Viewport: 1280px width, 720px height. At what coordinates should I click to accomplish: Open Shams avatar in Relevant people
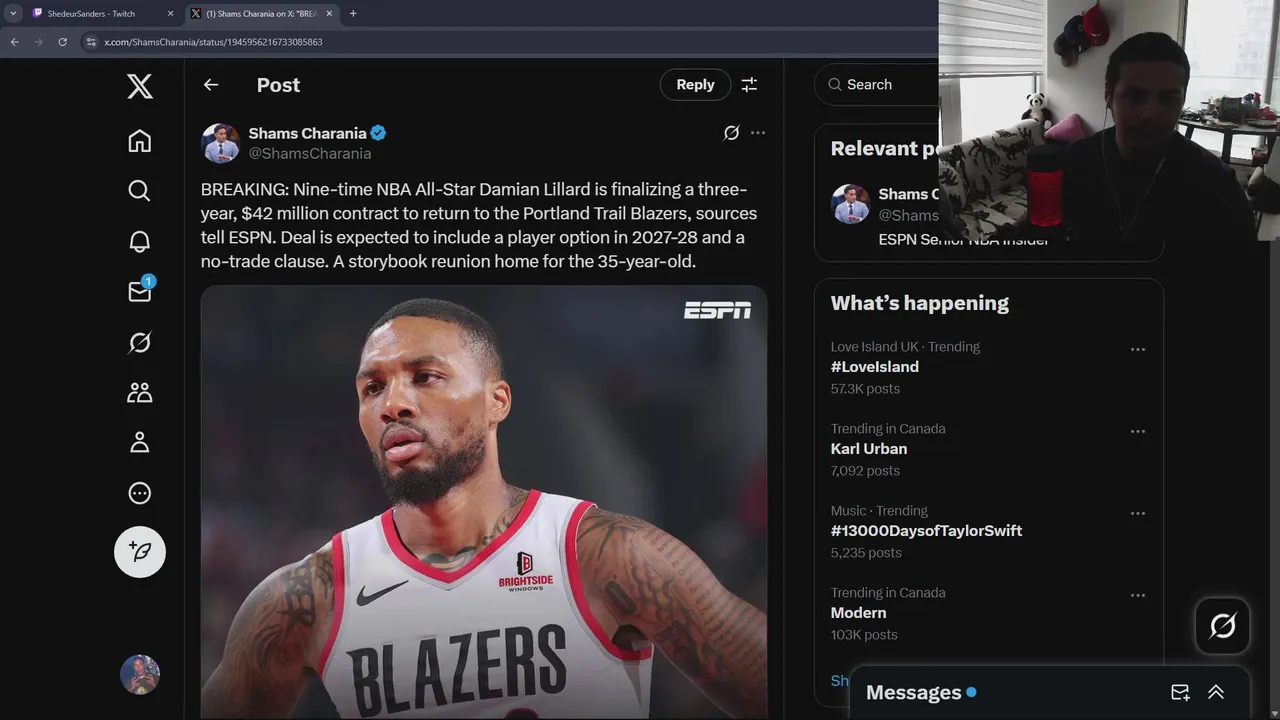[x=851, y=204]
